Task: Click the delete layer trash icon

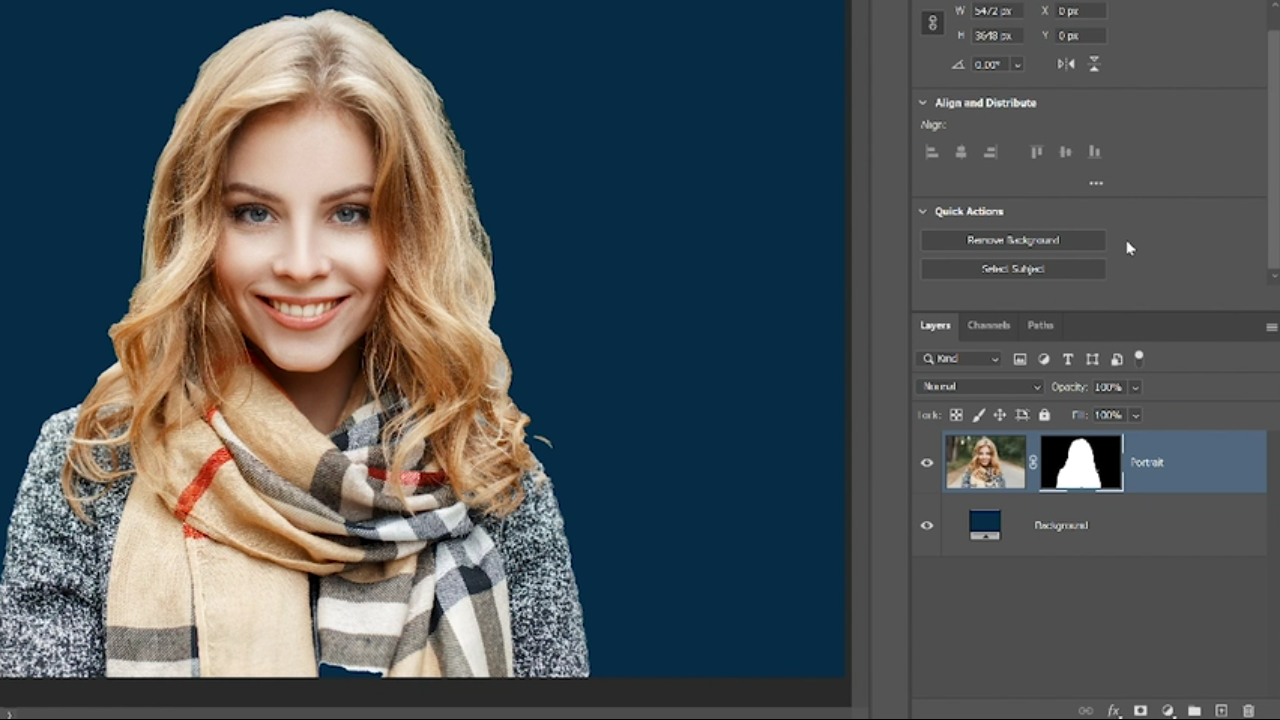Action: (1248, 711)
